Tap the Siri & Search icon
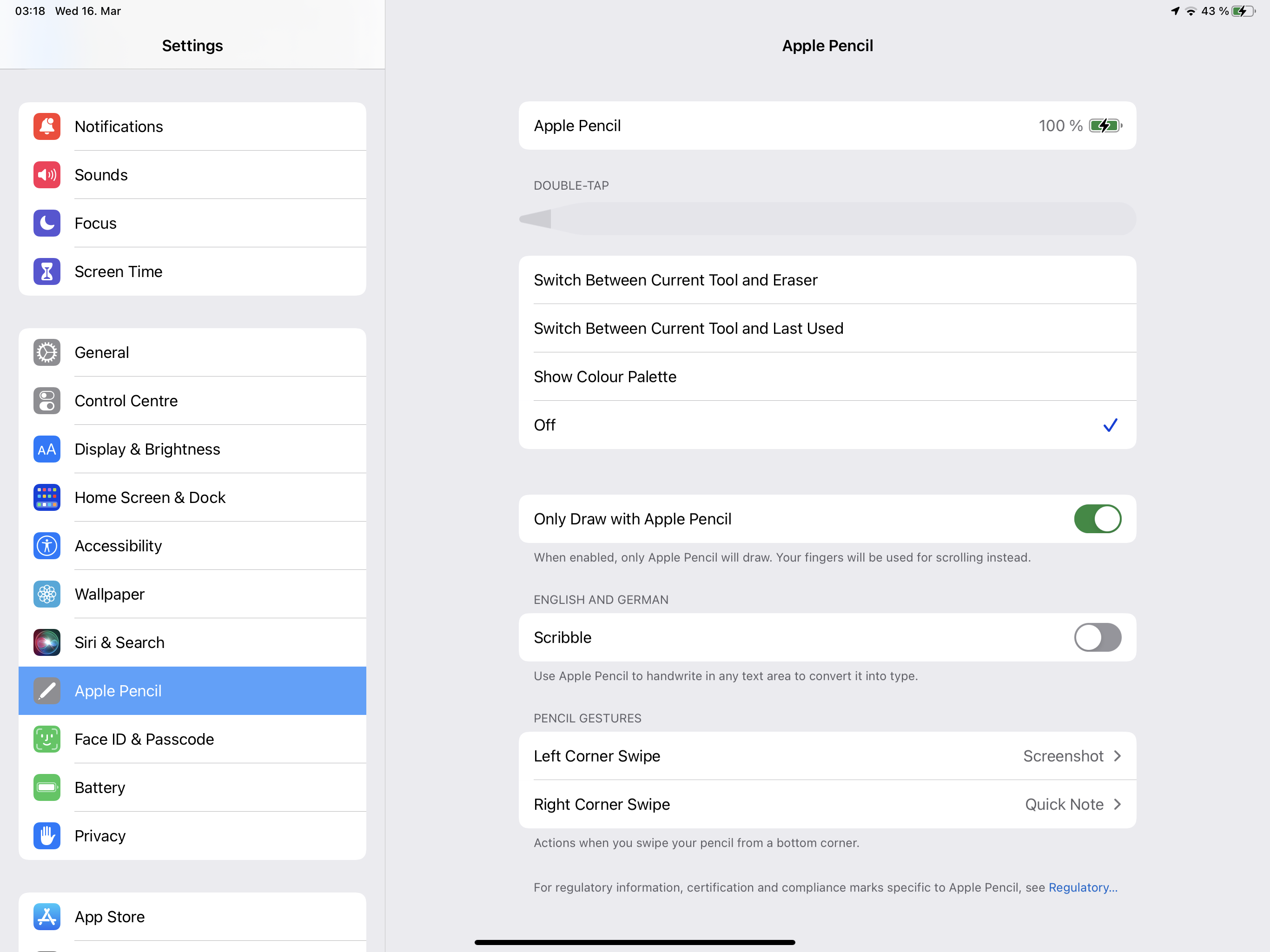The image size is (1270, 952). [x=46, y=642]
